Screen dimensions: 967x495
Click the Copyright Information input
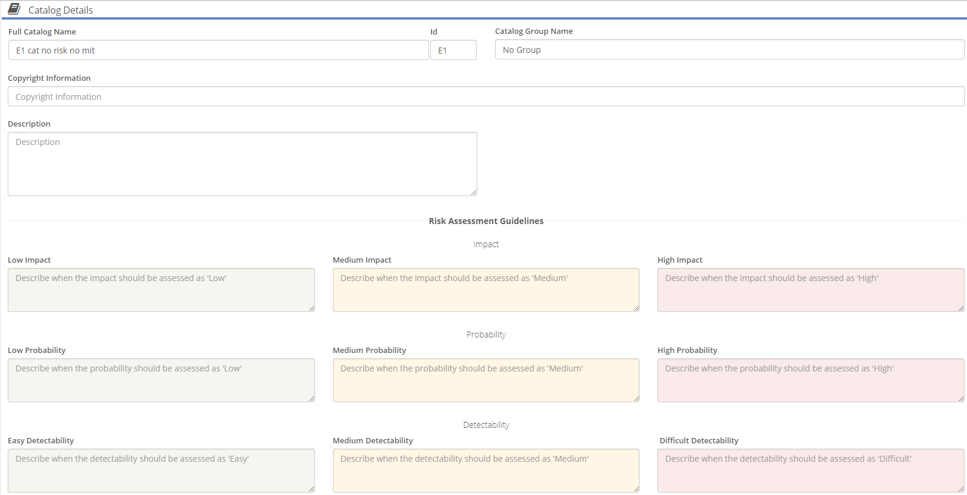click(x=486, y=96)
